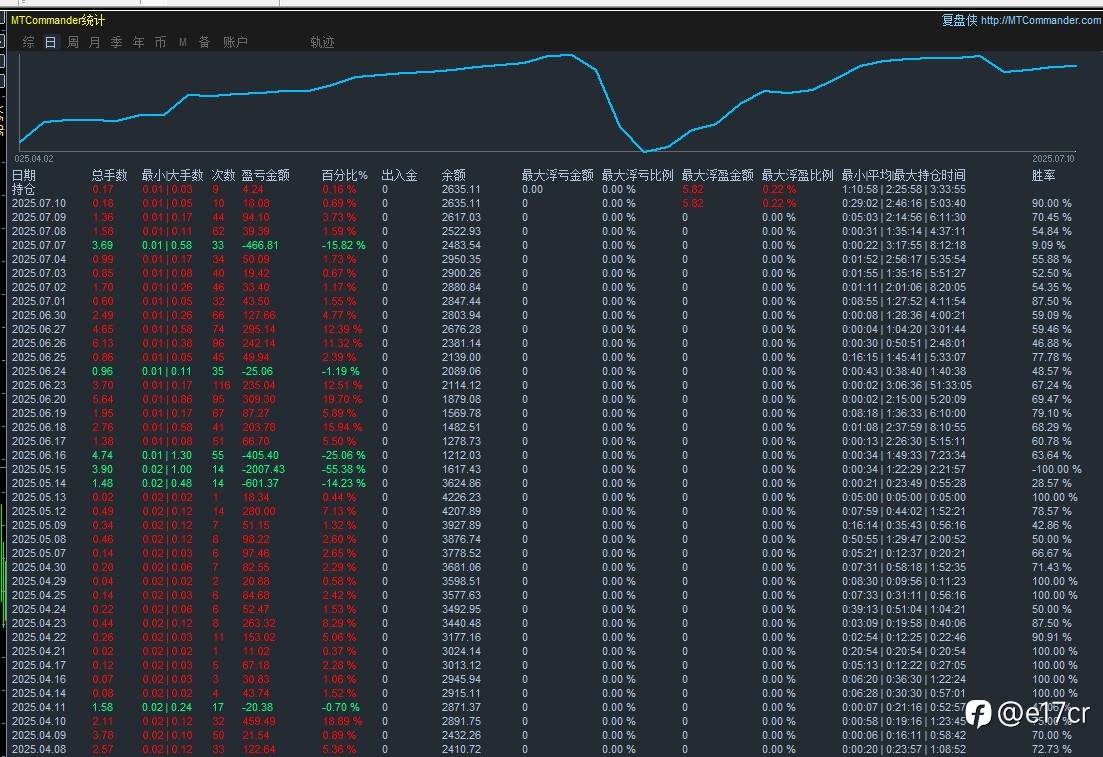This screenshot has height=757, width=1103.
Task: Click the 2025.07.10 chart end date label
Action: 1053,159
